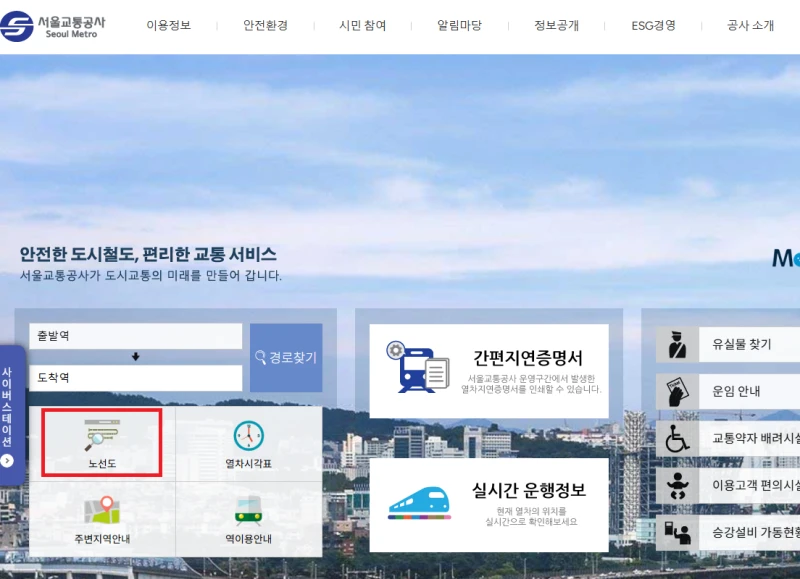The width and height of the screenshot is (800, 579).
Task: Select the 유실물 찾기 attendant icon
Action: pos(675,344)
